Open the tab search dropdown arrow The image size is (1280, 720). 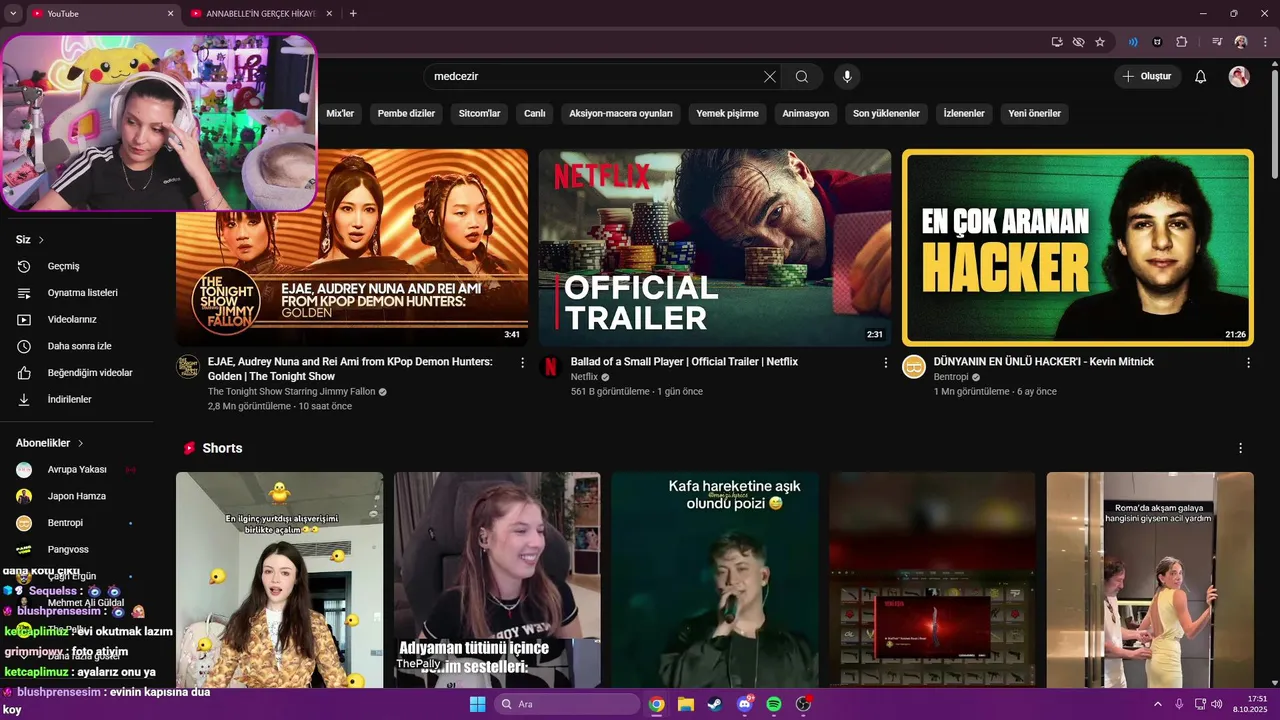pos(13,13)
